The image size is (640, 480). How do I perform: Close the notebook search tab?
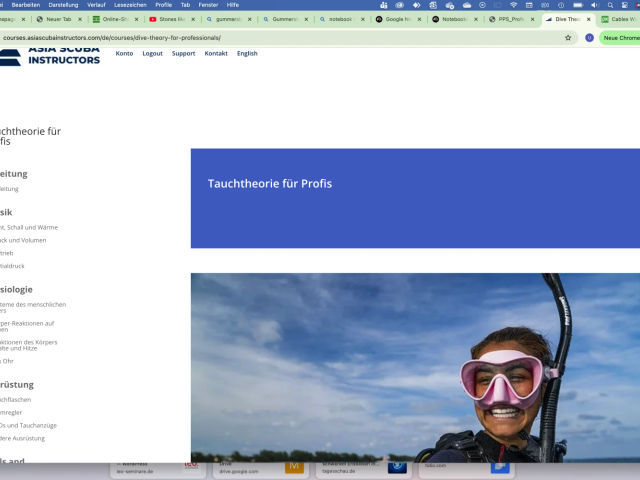click(x=362, y=19)
